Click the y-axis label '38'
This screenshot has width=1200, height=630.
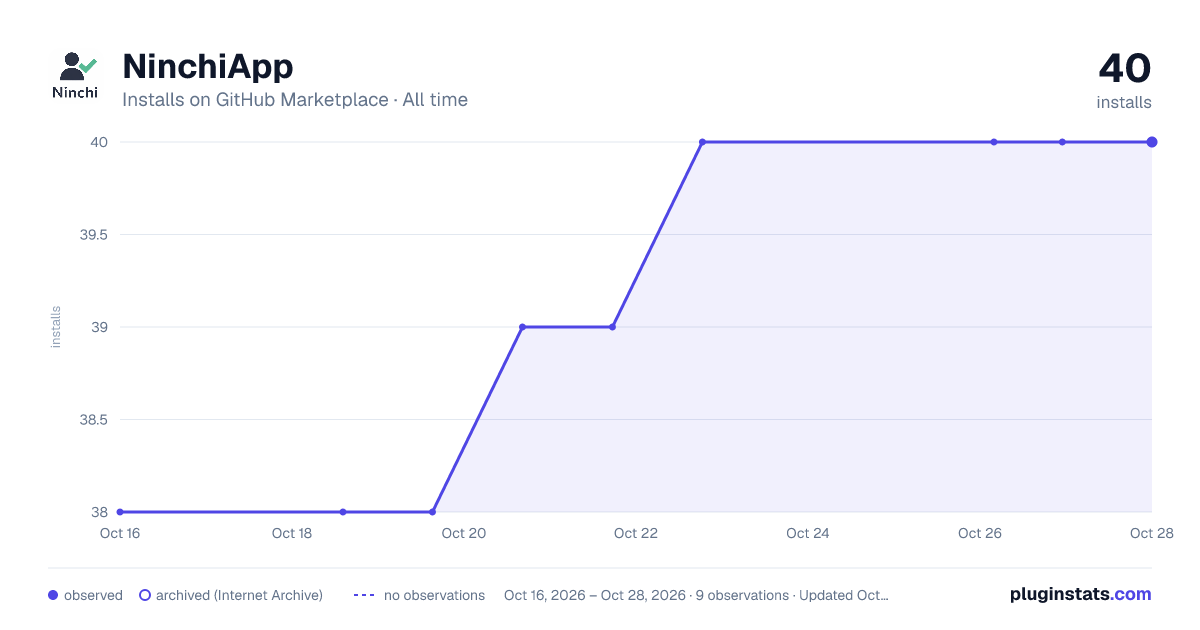[x=100, y=512]
